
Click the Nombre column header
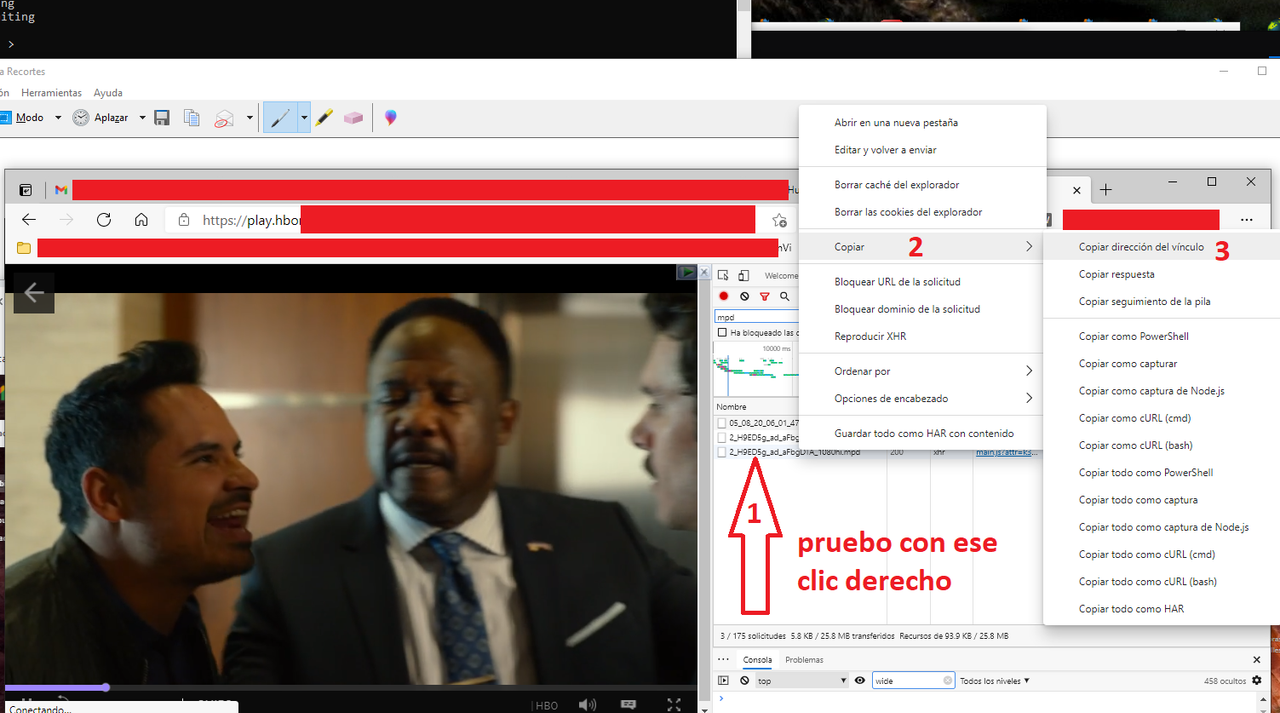[x=731, y=407]
